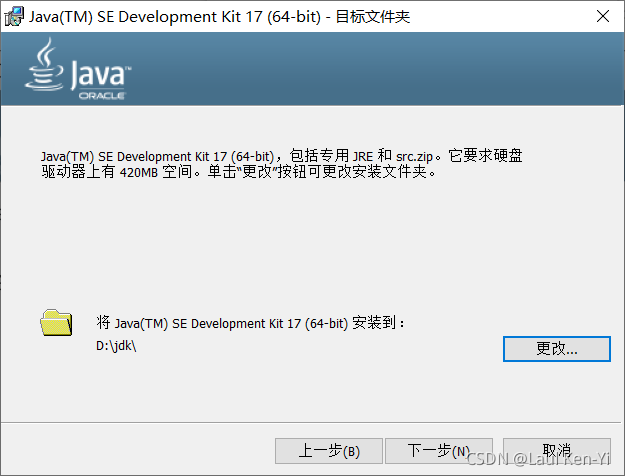Go back with the 上一步(B) button
Viewport: 625px width, 476px height.
point(329,451)
